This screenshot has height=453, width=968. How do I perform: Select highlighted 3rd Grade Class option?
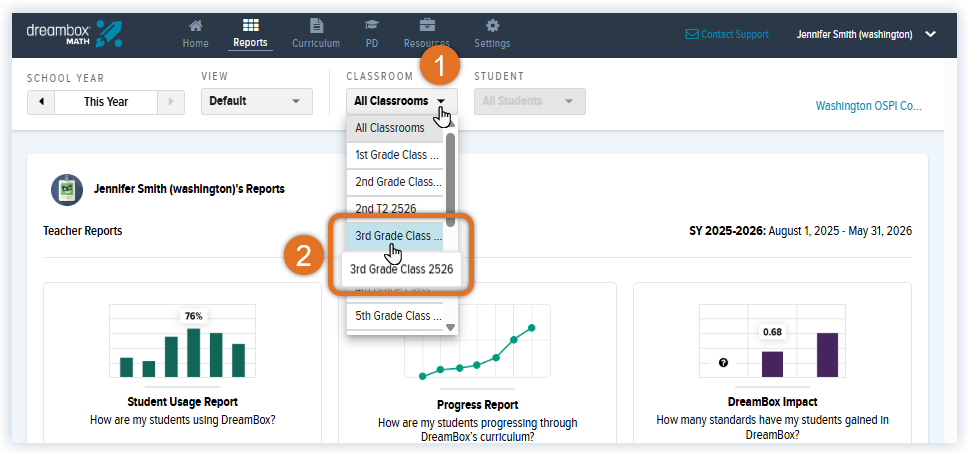pos(394,236)
